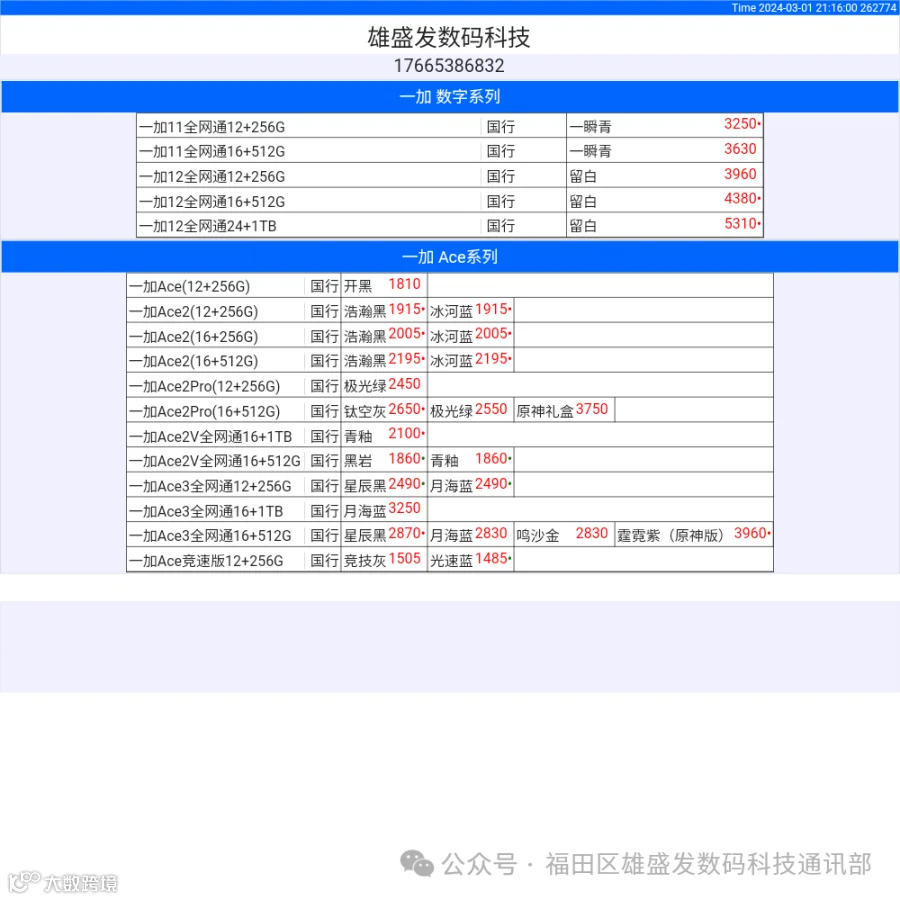This screenshot has height=900, width=900.
Task: Select row 一加11全网通16+512G
Action: 449,151
